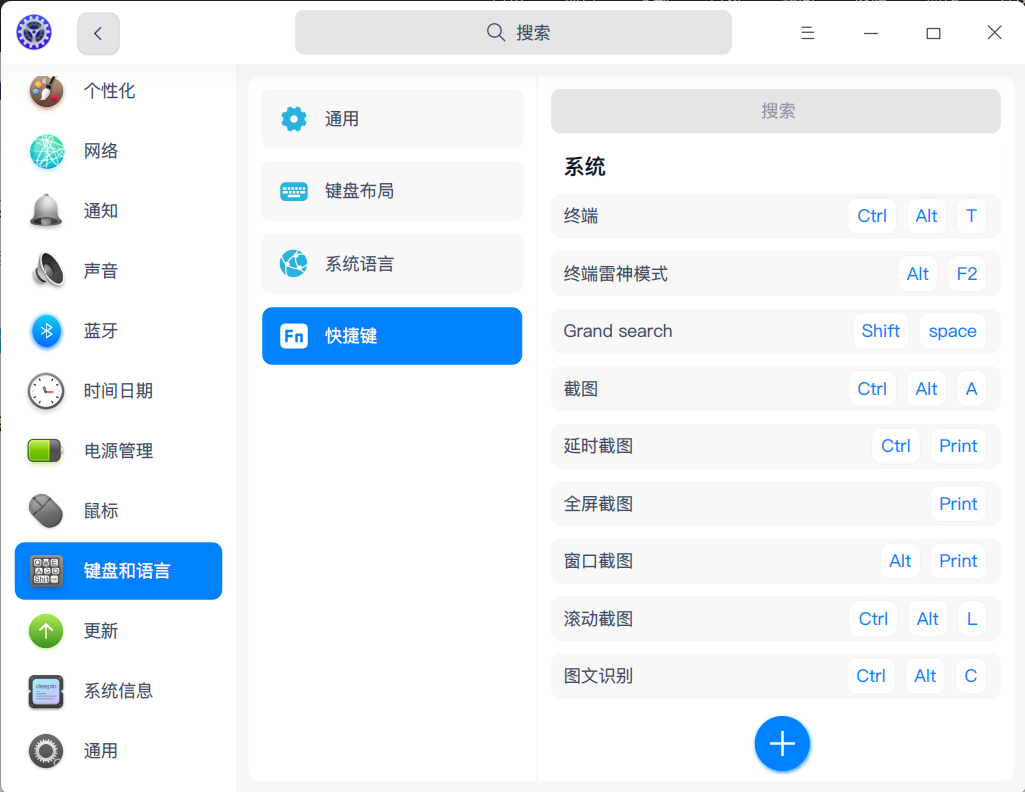Image resolution: width=1025 pixels, height=792 pixels.
Task: Click the shortcuts 搜索 search field
Action: pyautogui.click(x=776, y=111)
